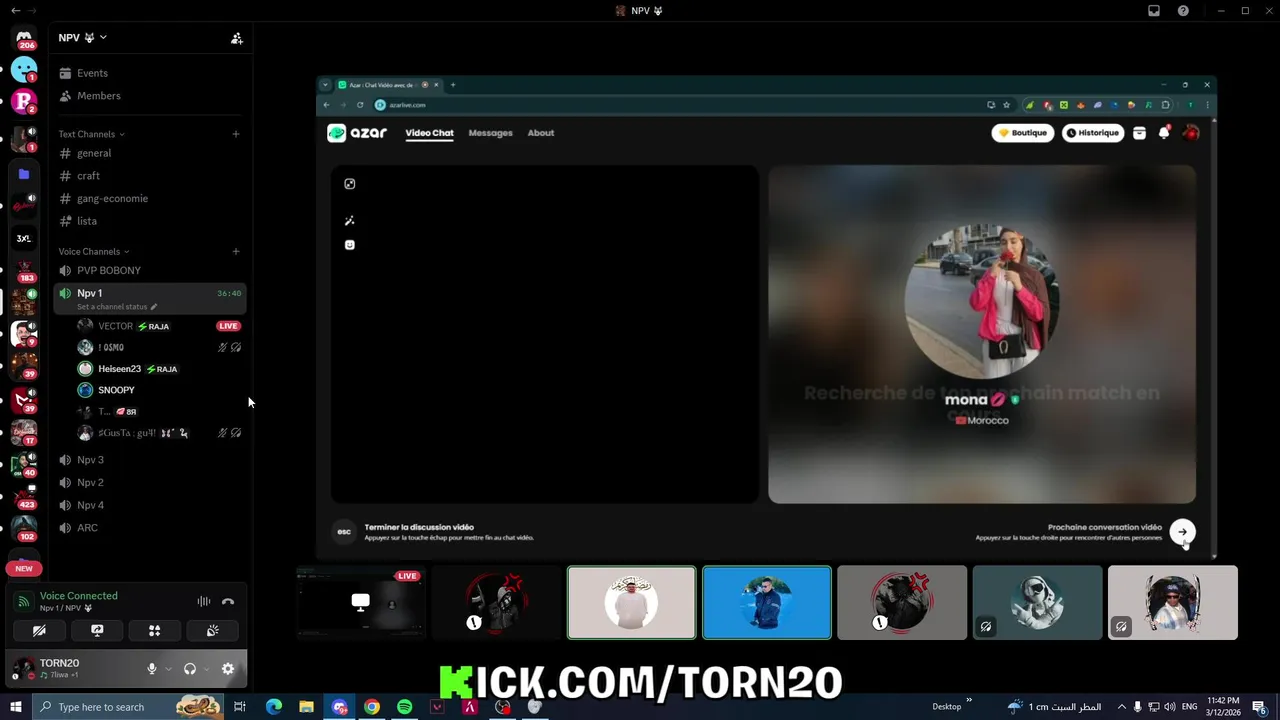Open About tab in Azar stream
This screenshot has width=1280, height=720.
pos(541,133)
